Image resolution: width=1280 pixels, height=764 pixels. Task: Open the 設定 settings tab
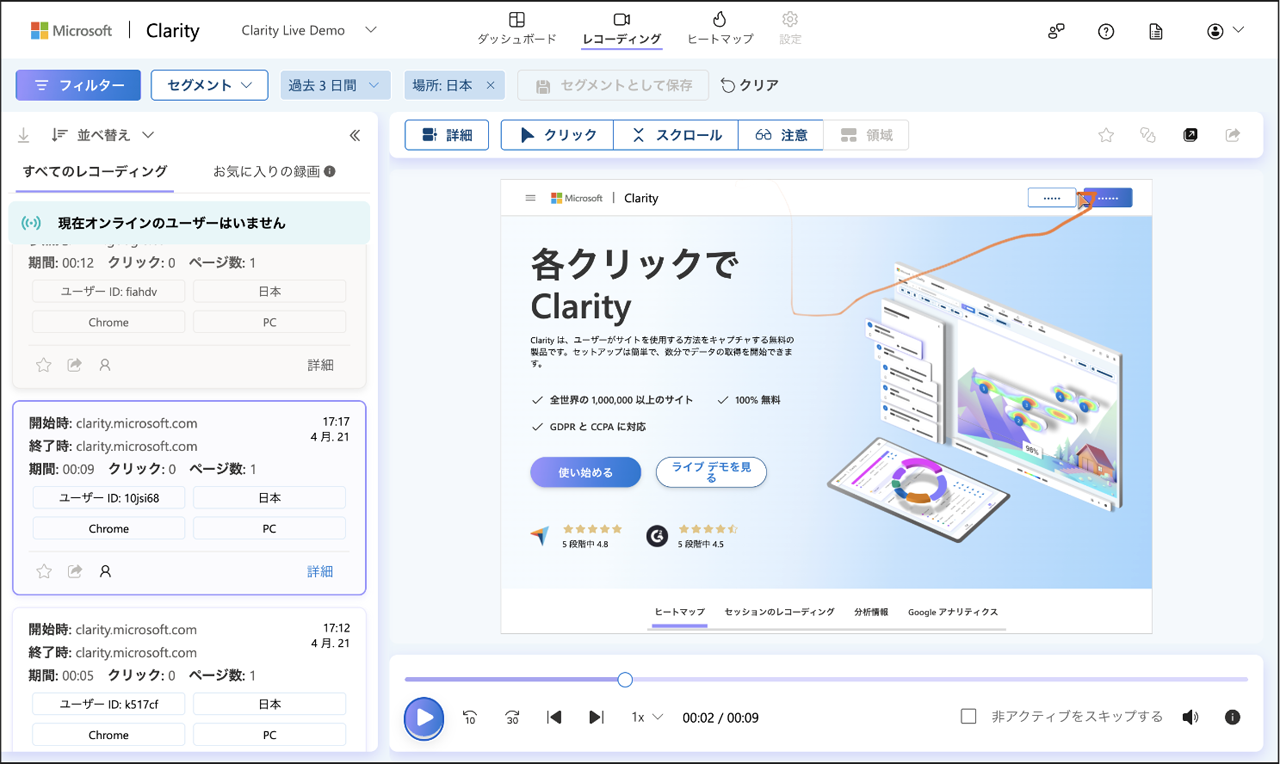[790, 29]
